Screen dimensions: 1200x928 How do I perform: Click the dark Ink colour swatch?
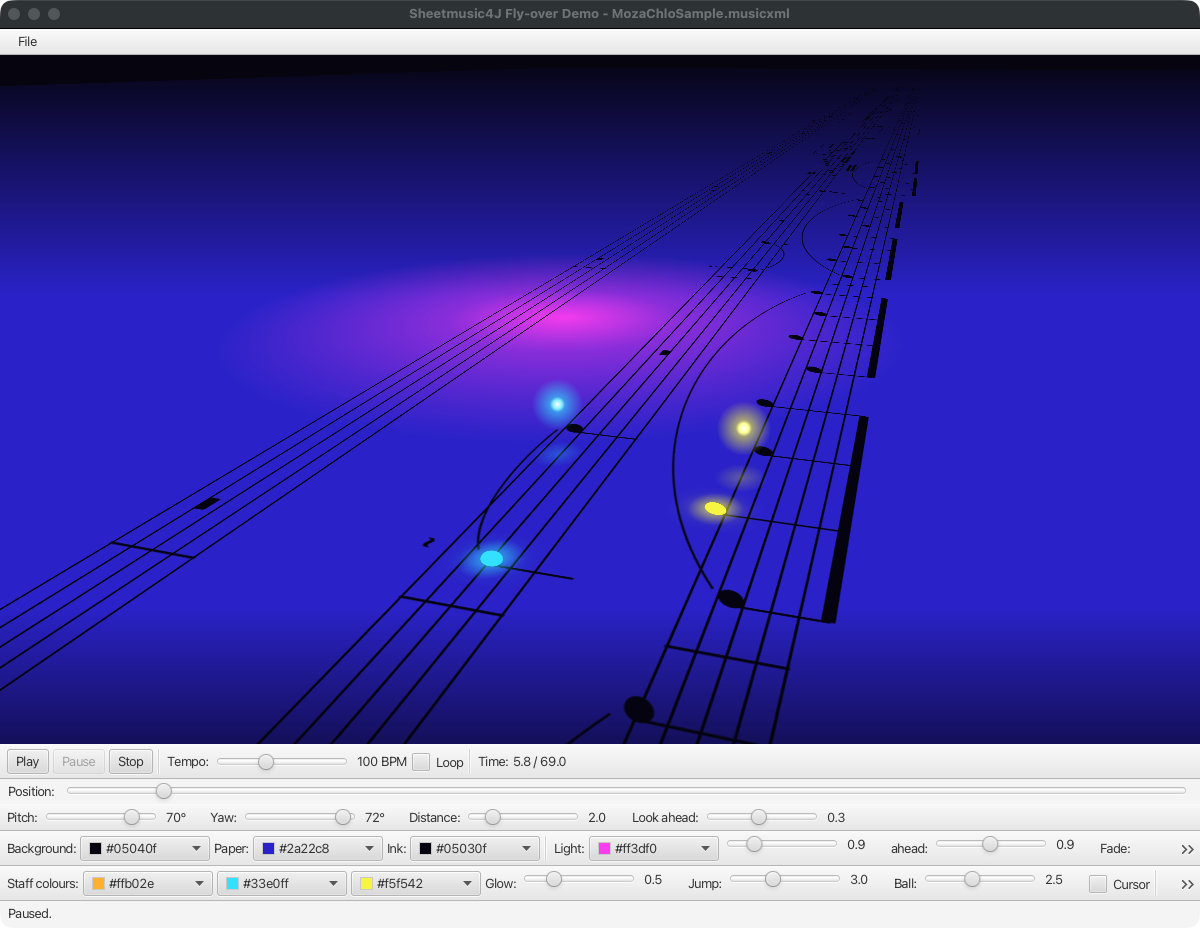425,849
